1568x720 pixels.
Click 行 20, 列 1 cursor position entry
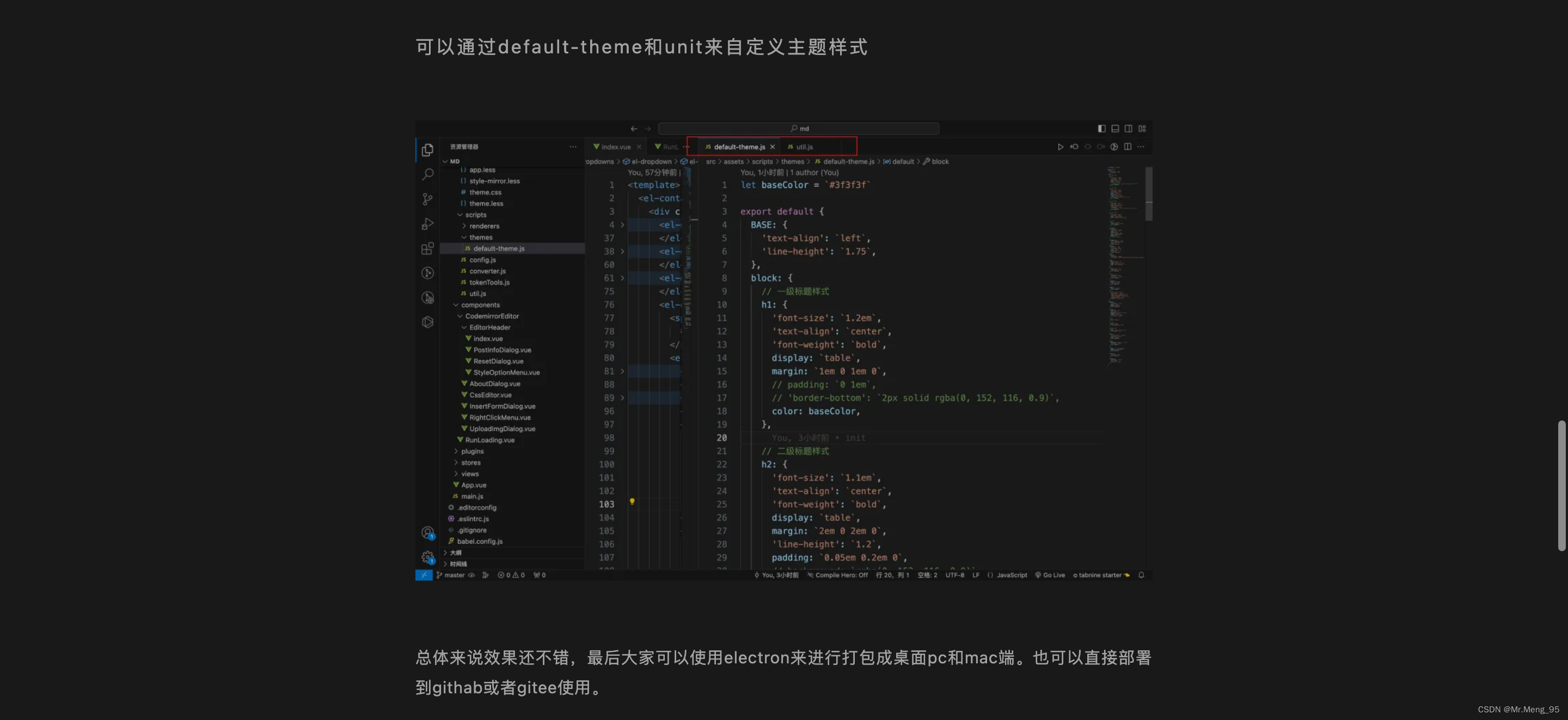point(892,575)
